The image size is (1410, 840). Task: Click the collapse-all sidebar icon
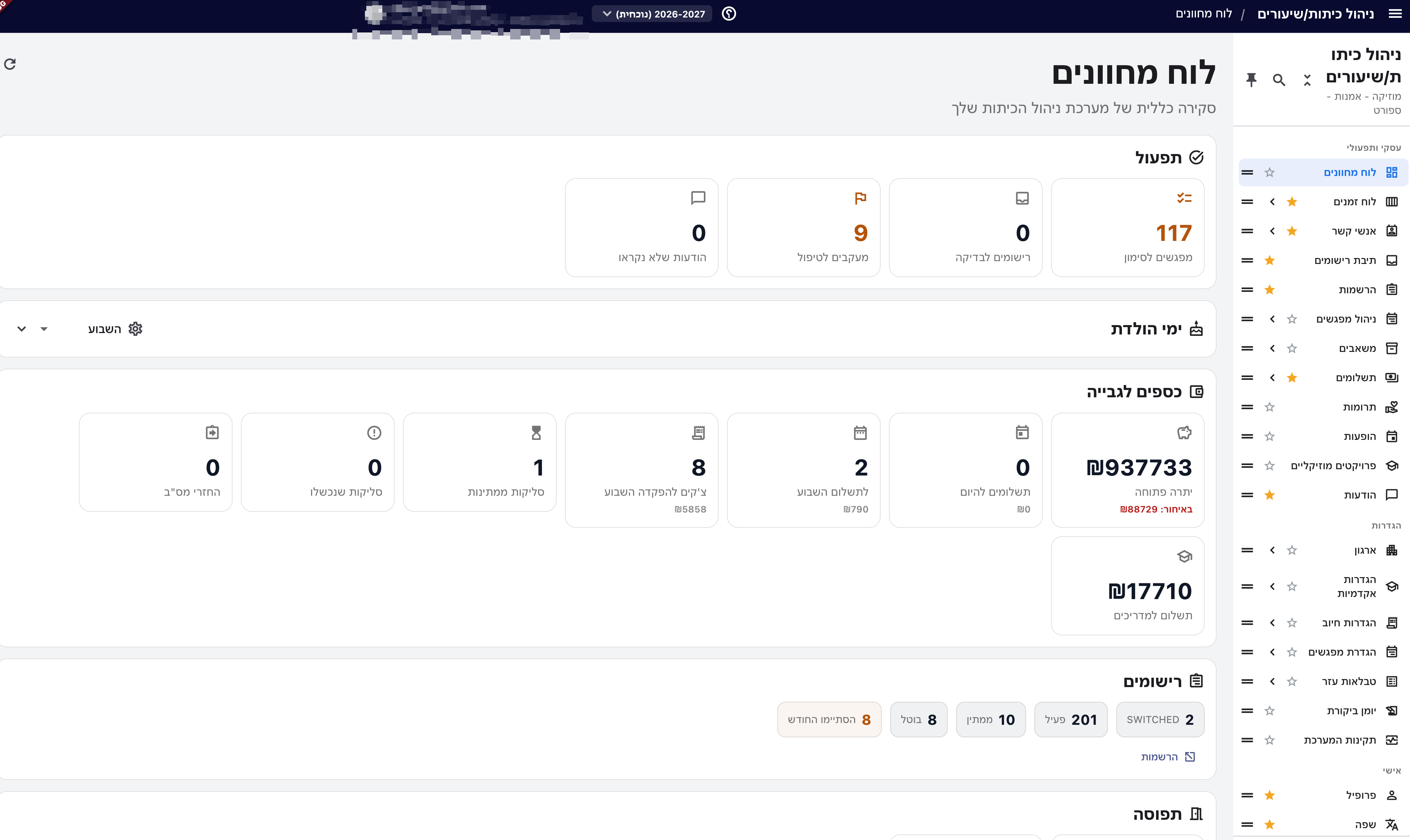click(1306, 80)
